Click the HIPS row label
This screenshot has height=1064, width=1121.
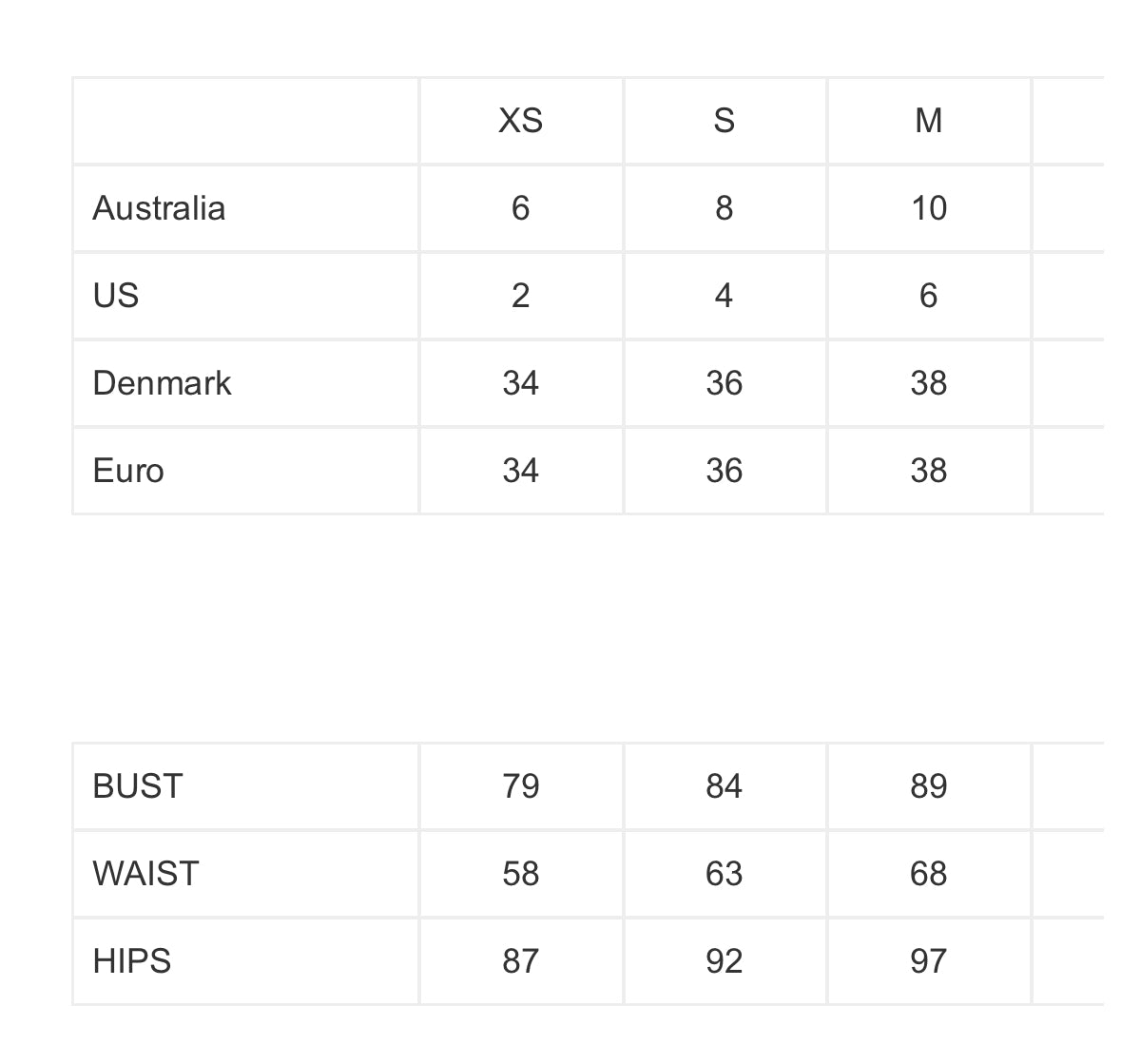coord(131,961)
